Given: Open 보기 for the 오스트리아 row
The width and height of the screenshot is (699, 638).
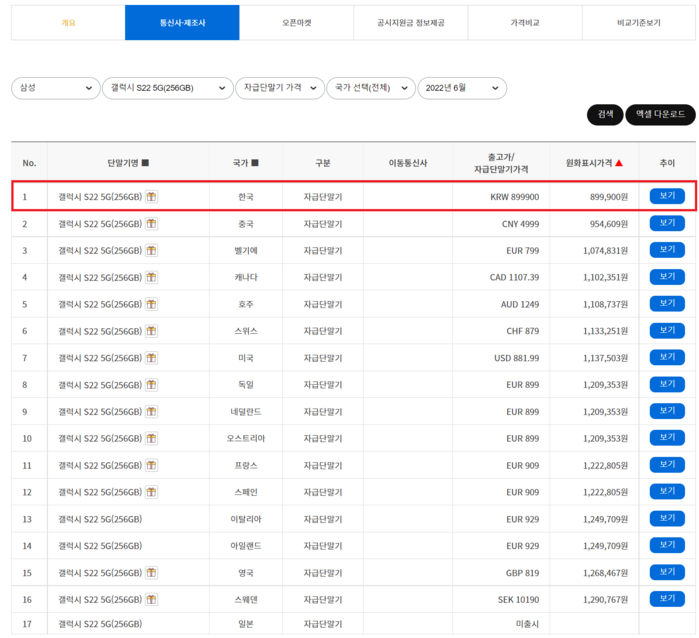Looking at the screenshot, I should click(x=667, y=438).
